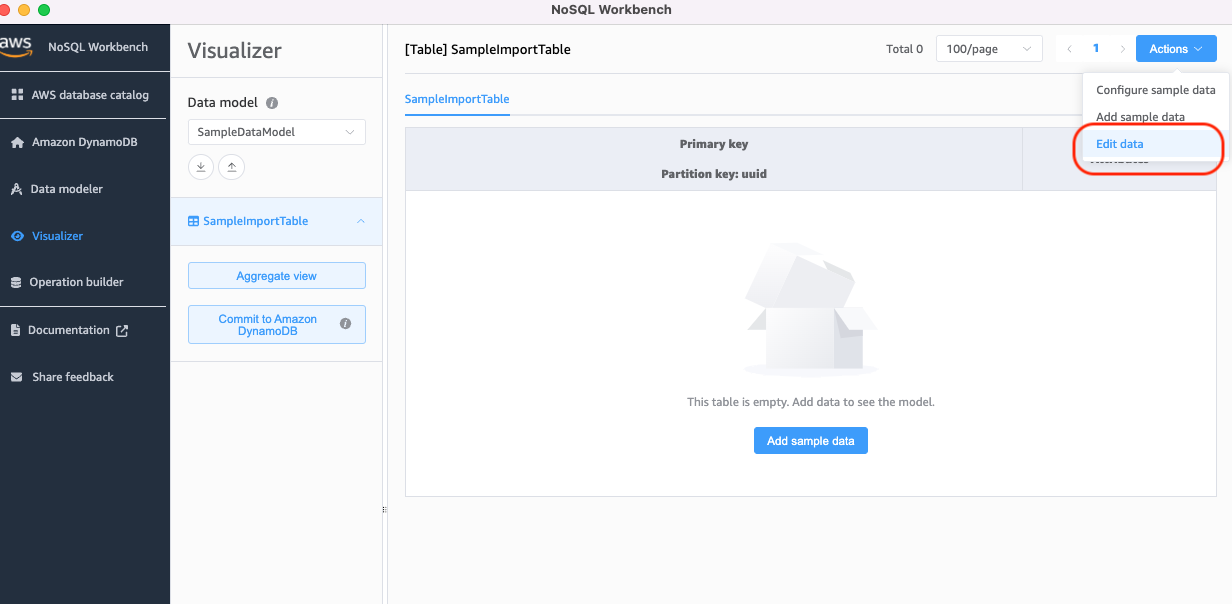Click the Operation builder database icon
Image resolution: width=1232 pixels, height=604 pixels.
click(x=16, y=282)
